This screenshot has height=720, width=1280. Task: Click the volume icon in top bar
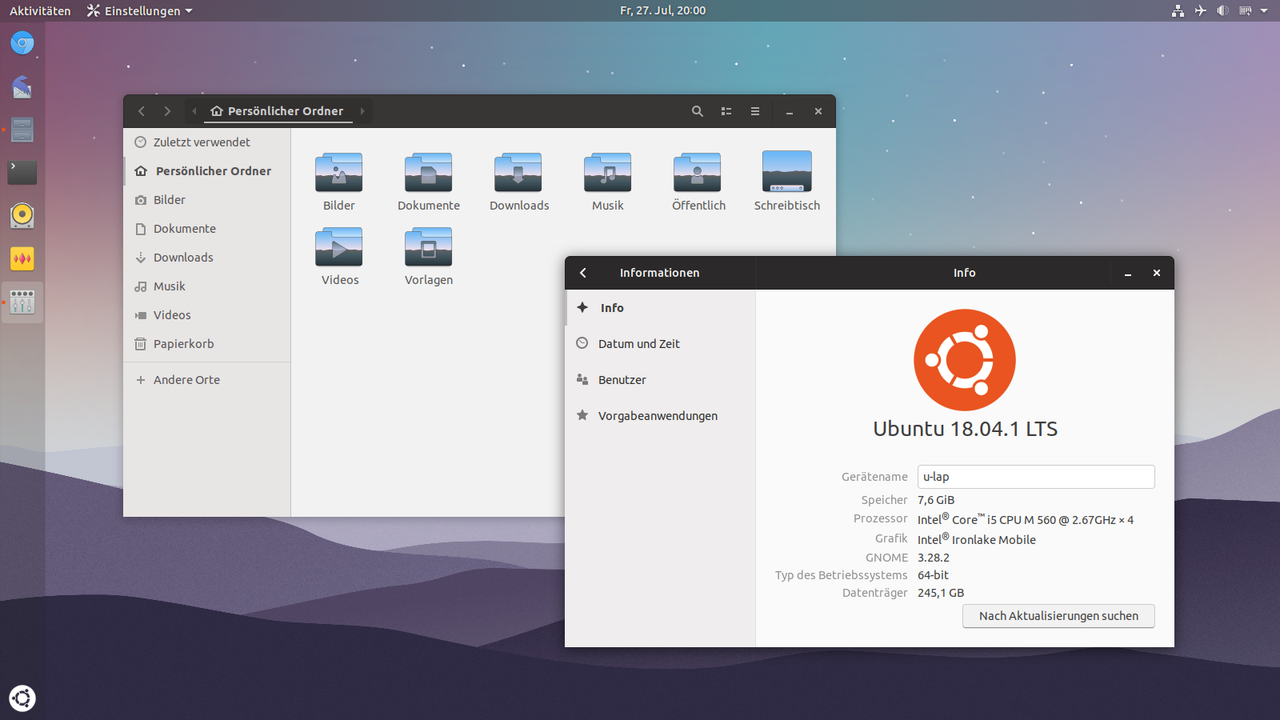(x=1222, y=10)
